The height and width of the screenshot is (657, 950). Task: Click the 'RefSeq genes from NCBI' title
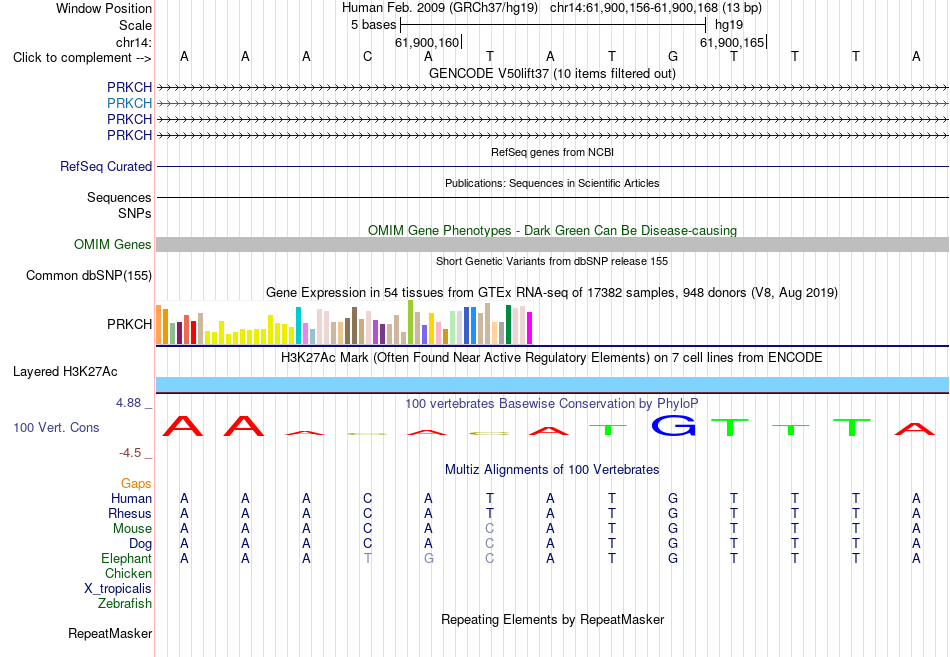(552, 152)
